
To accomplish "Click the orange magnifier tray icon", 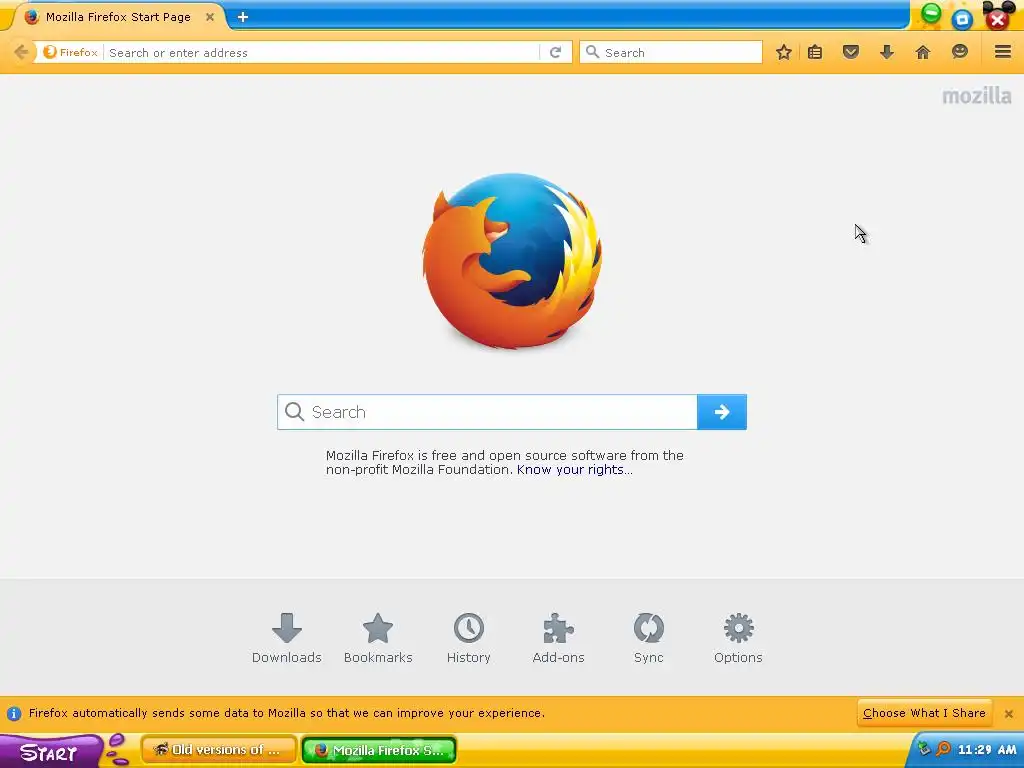I will pos(943,749).
